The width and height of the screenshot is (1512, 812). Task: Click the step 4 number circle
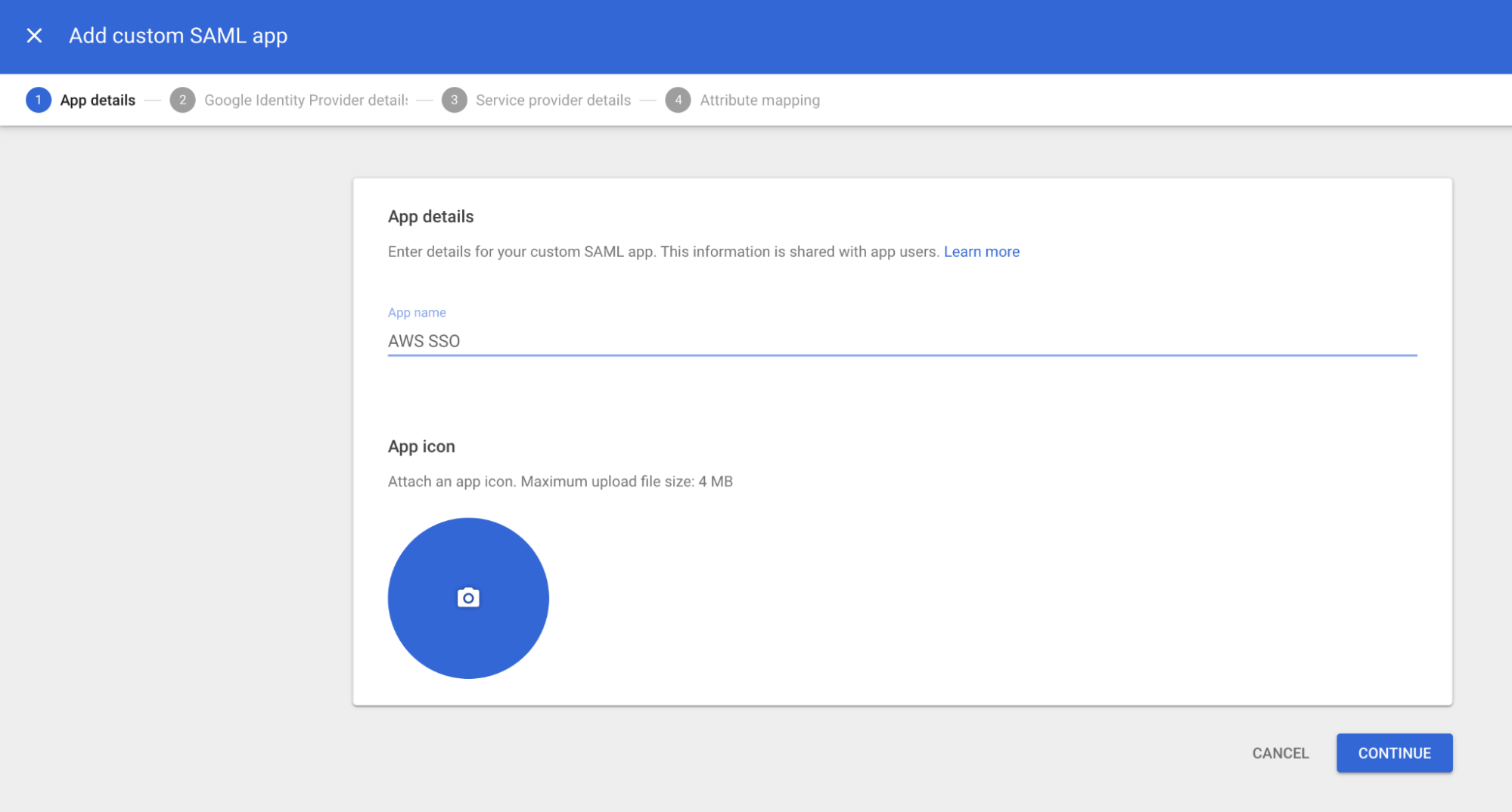coord(678,100)
